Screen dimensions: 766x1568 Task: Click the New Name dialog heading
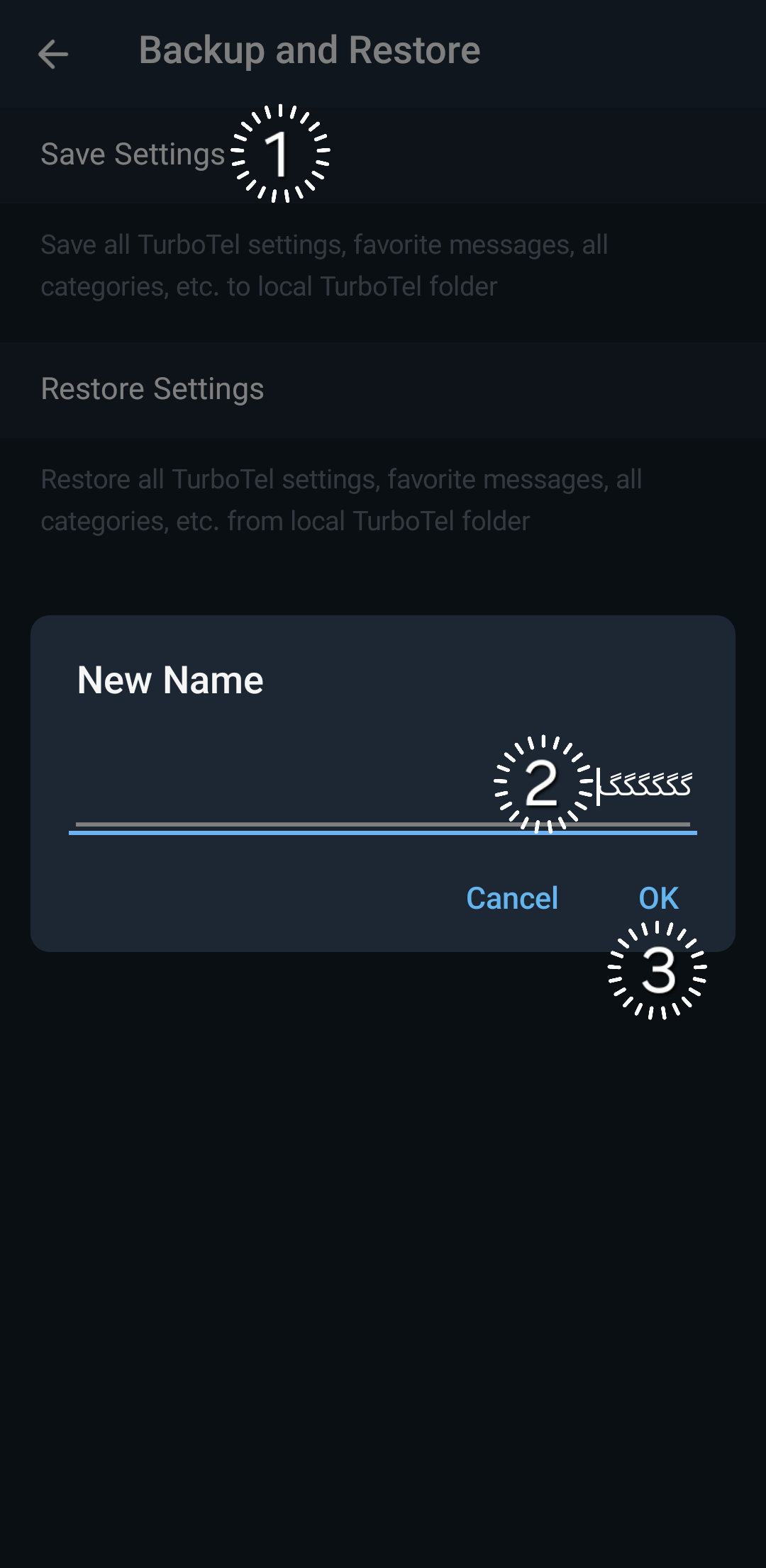(170, 681)
